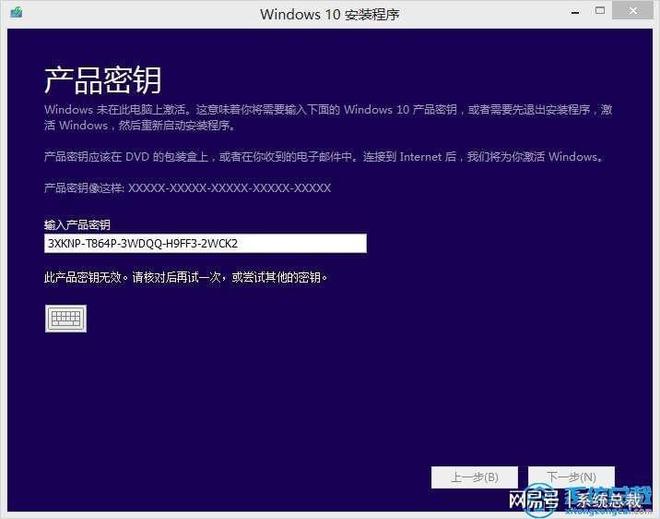The width and height of the screenshot is (660, 519).
Task: Click the 激活 Windows text ending the second paragraph
Action: [x=571, y=158]
